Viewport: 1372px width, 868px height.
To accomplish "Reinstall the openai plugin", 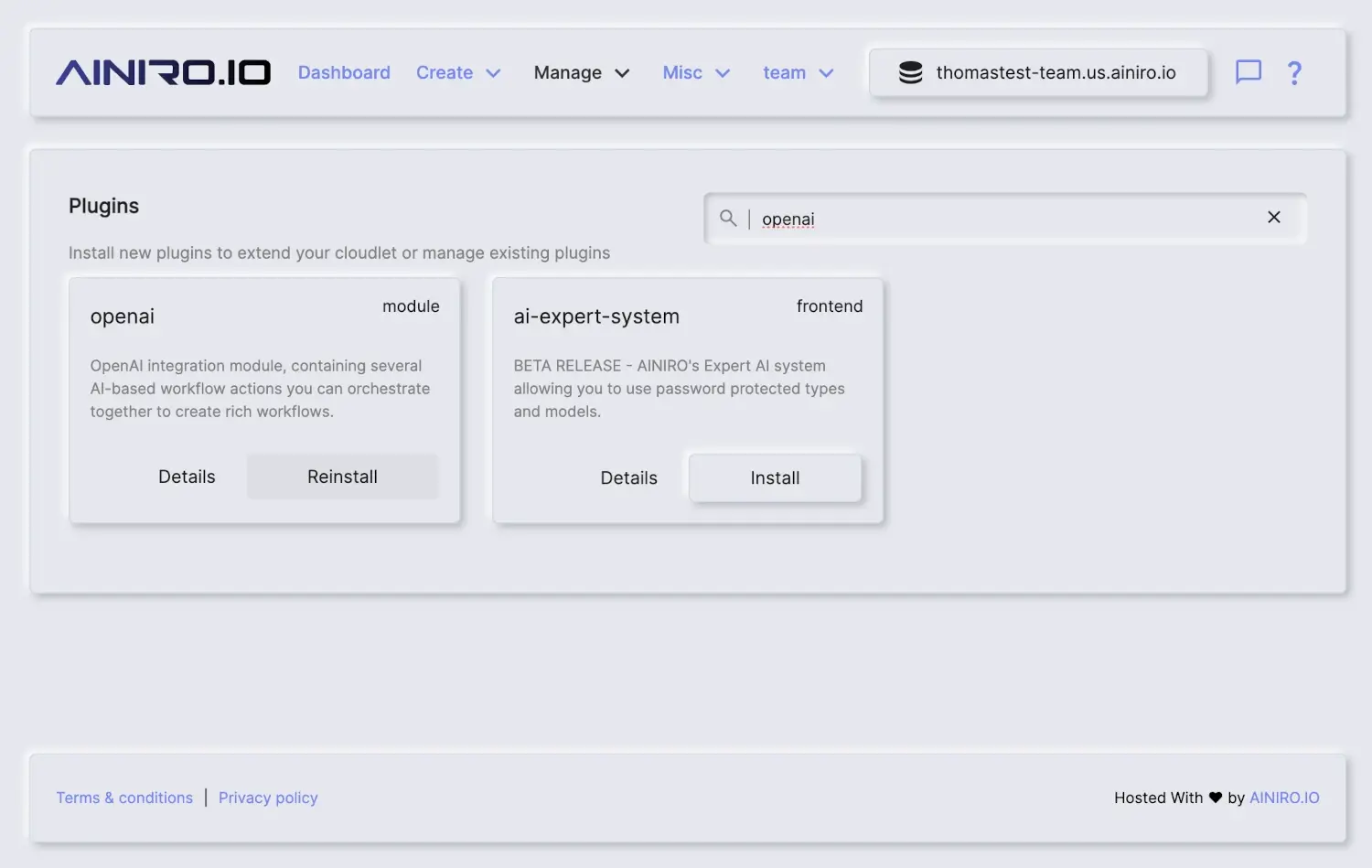I will click(342, 477).
